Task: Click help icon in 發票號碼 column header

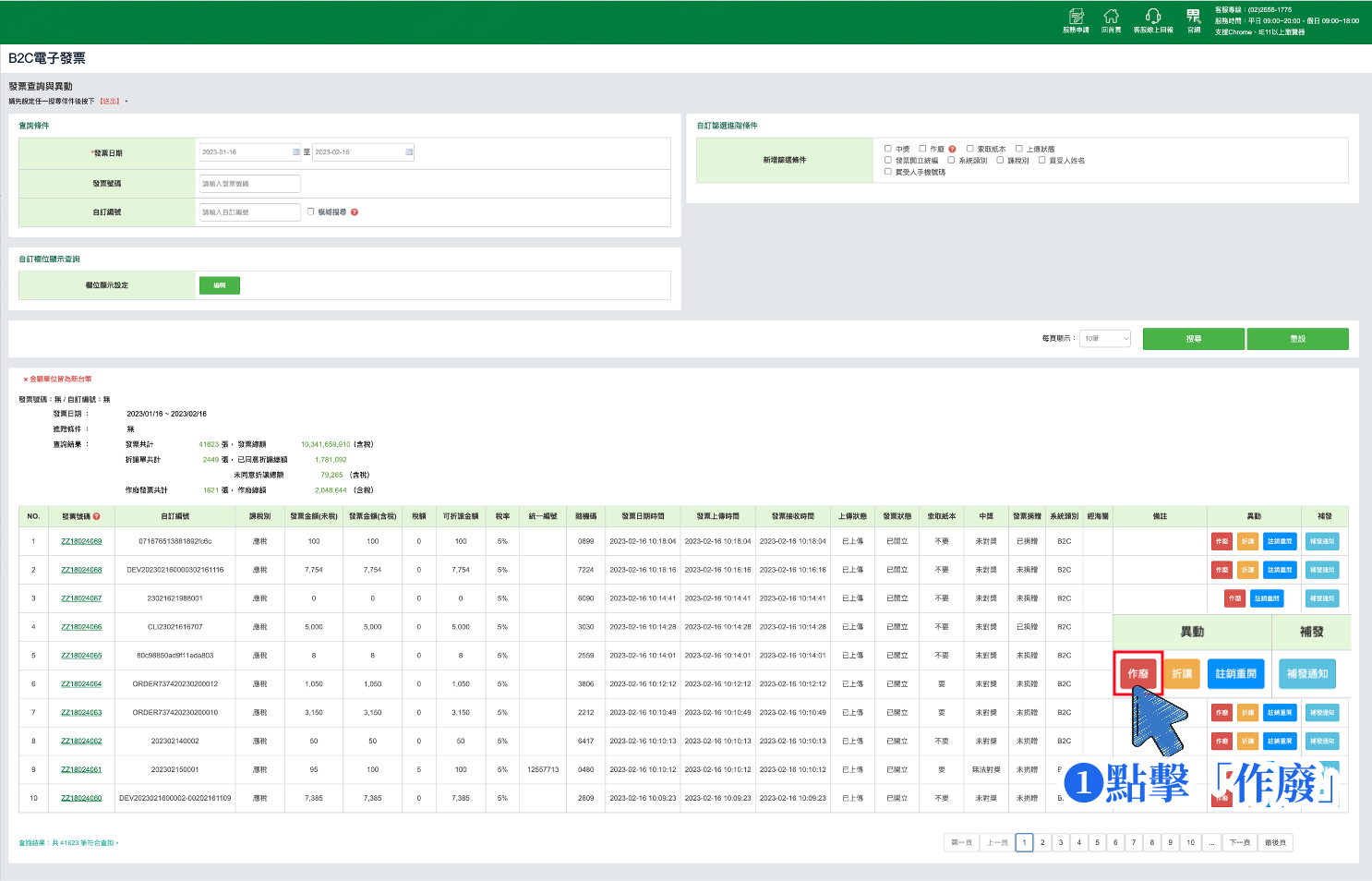Action: pos(96,516)
